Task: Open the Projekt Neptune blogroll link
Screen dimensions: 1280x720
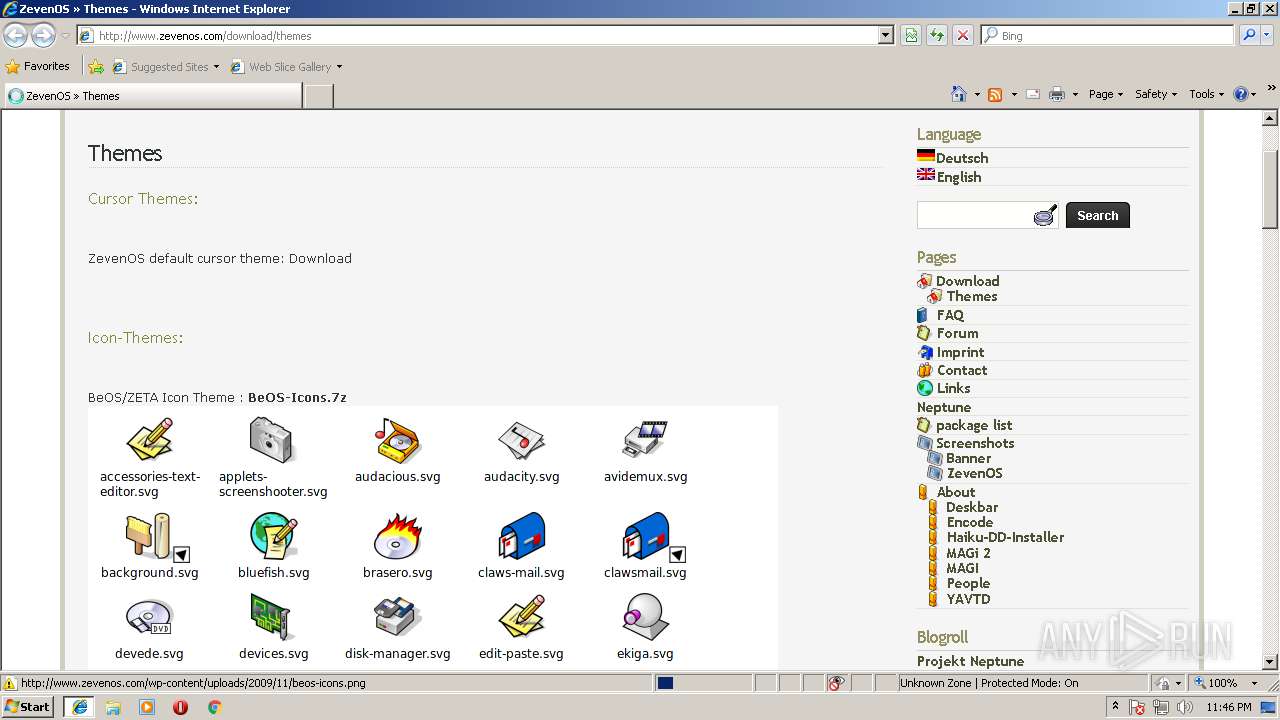Action: pos(970,661)
